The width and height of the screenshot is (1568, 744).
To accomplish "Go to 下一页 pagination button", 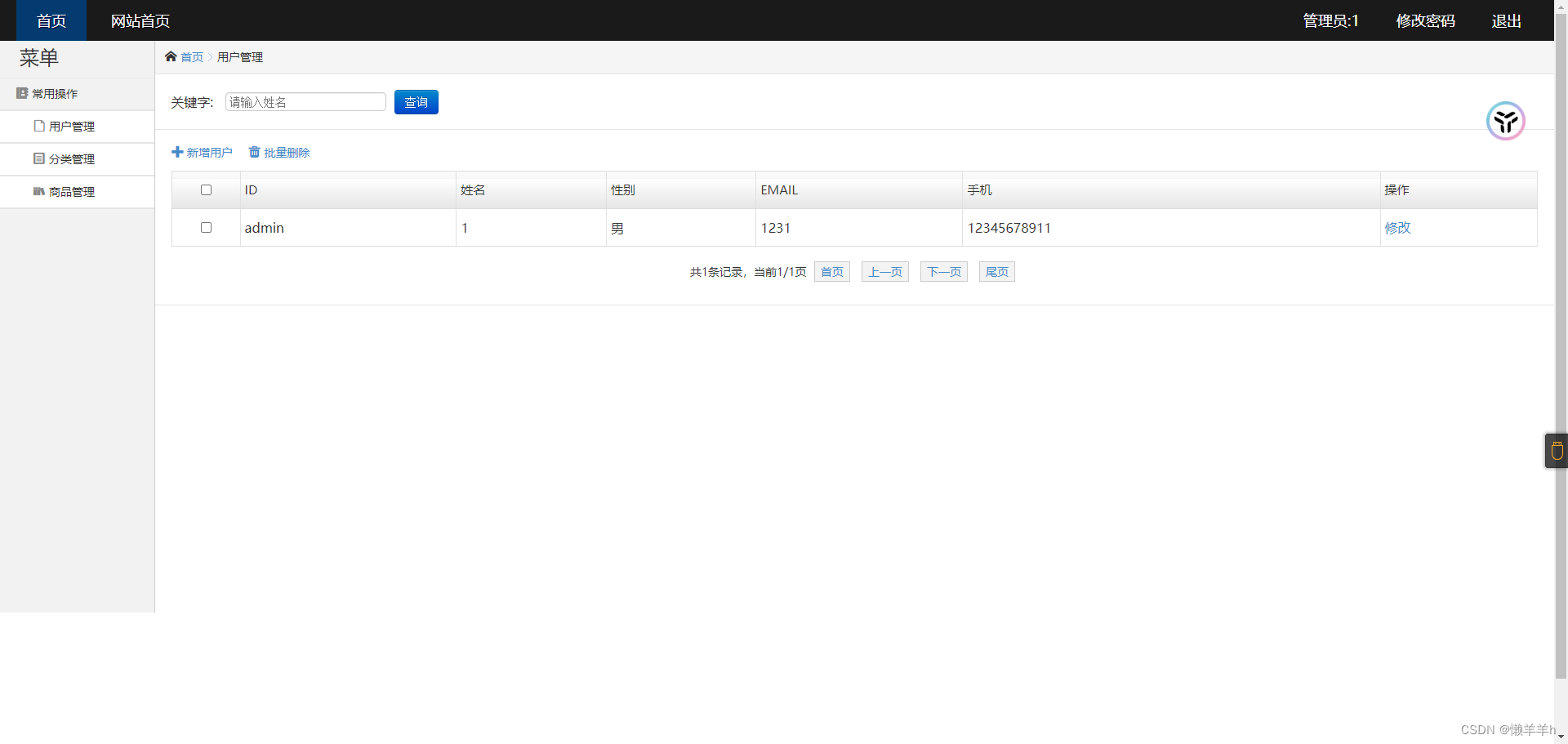I will coord(944,272).
